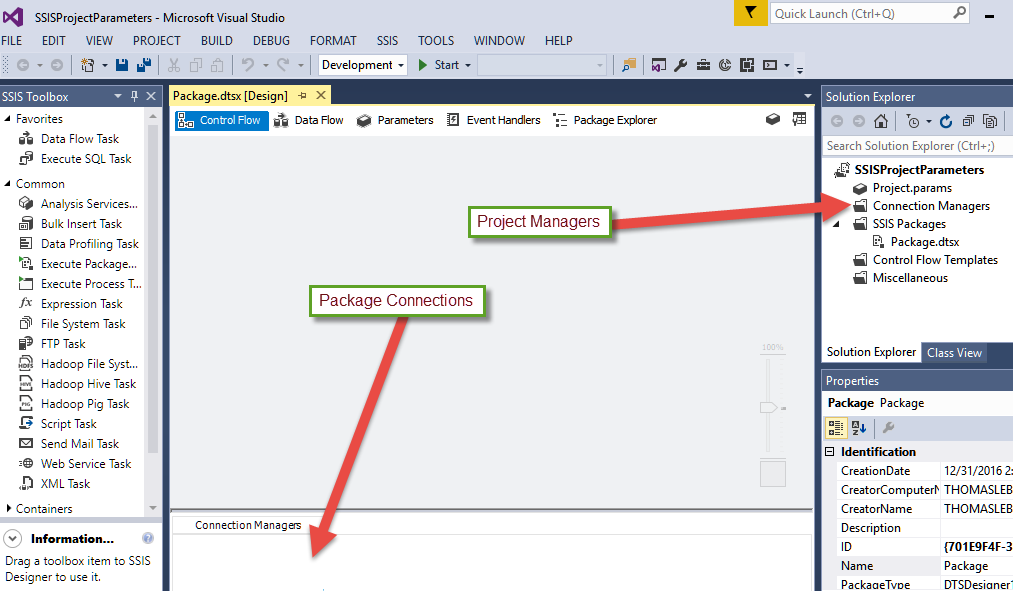Click the designer zoom slider handle
Viewport: 1013px width, 591px height.
point(769,407)
